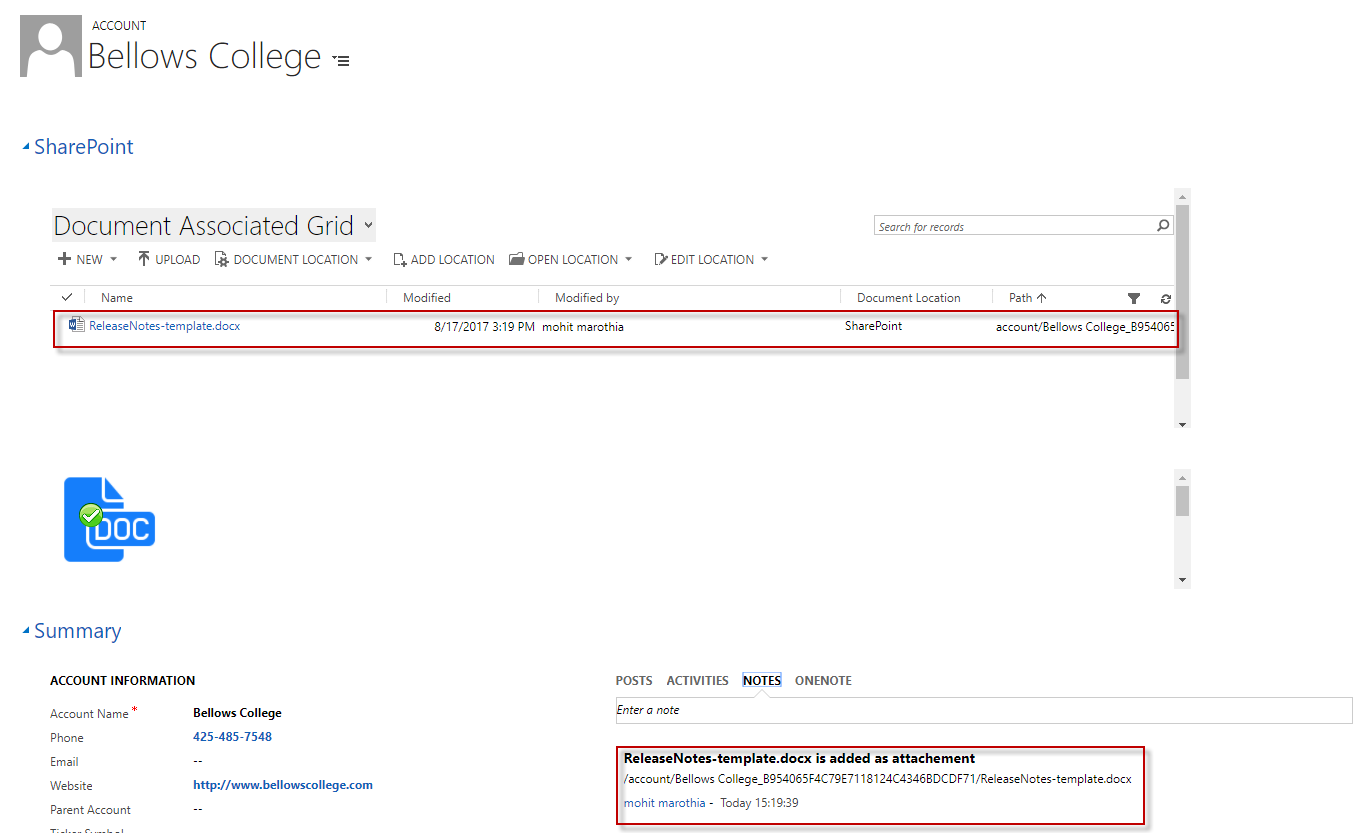Image resolution: width=1362 pixels, height=833 pixels.
Task: Click the search magnifier icon
Action: 1163,226
